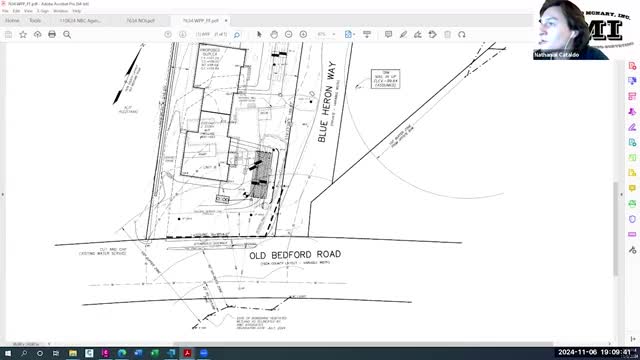Open the E-Sign menu
The height and width of the screenshot is (360, 640).
coord(42,11)
